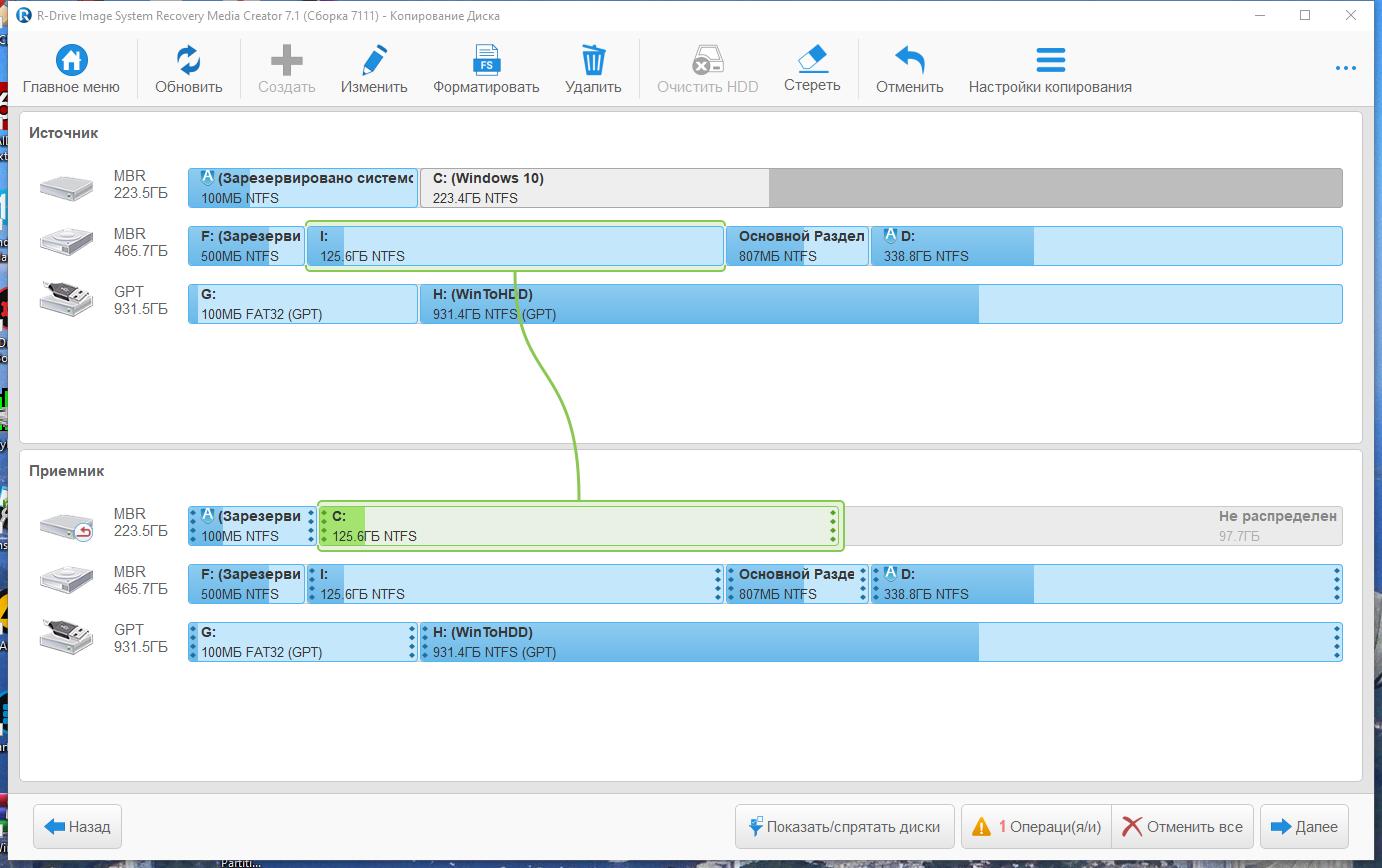Click Отменить все button

coord(1183,827)
